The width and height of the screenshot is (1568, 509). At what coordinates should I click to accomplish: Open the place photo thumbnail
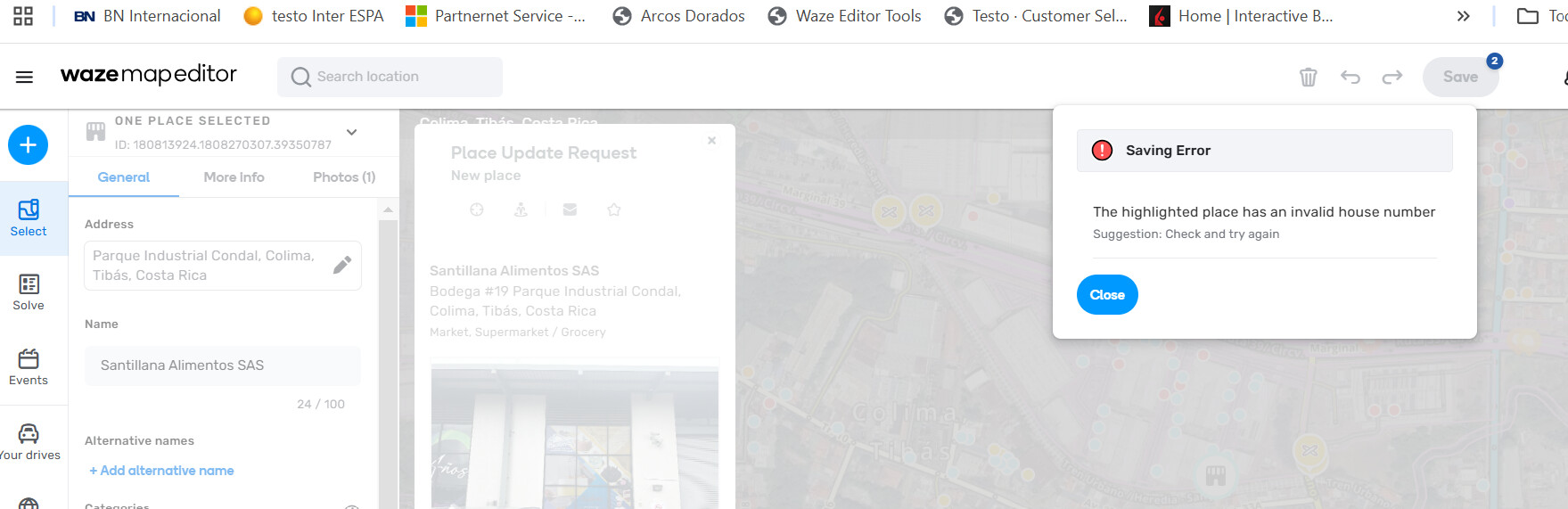point(575,435)
